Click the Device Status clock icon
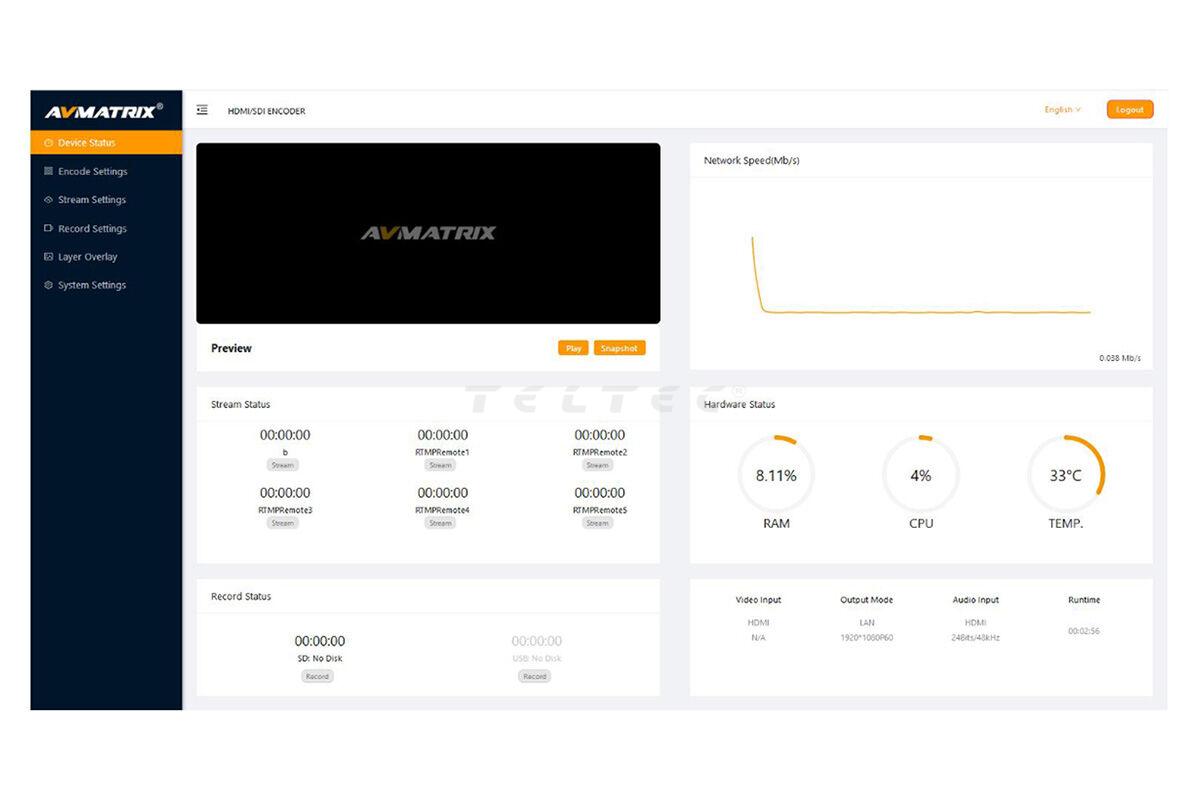The height and width of the screenshot is (800, 1200). 48,143
